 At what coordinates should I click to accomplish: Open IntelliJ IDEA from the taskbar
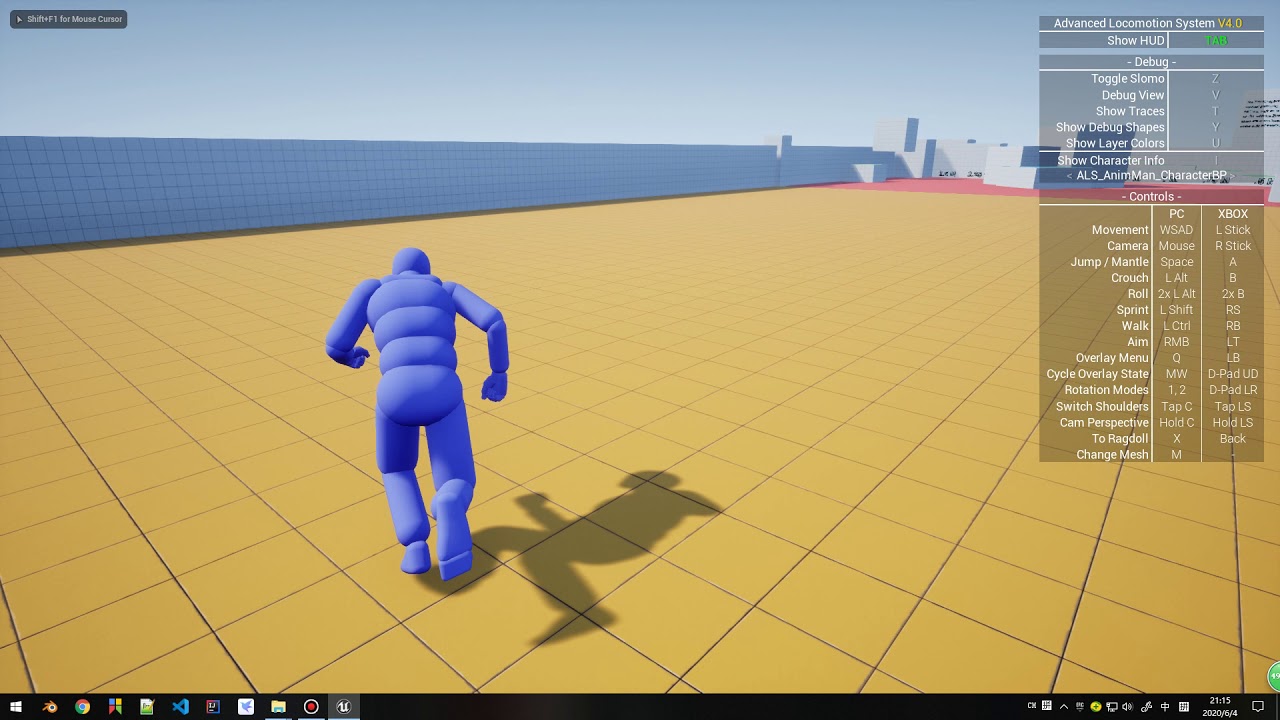point(213,707)
